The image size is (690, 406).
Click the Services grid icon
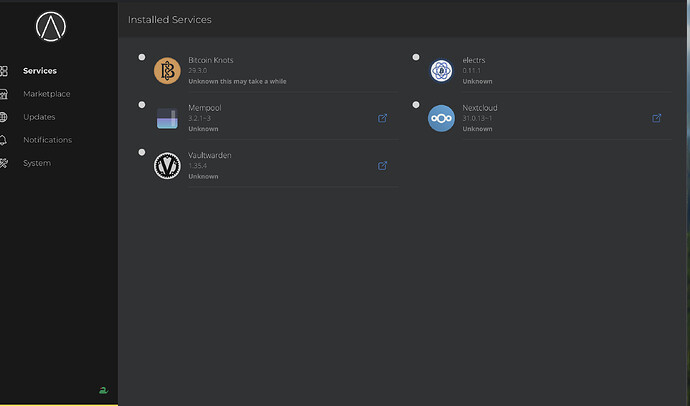click(4, 71)
